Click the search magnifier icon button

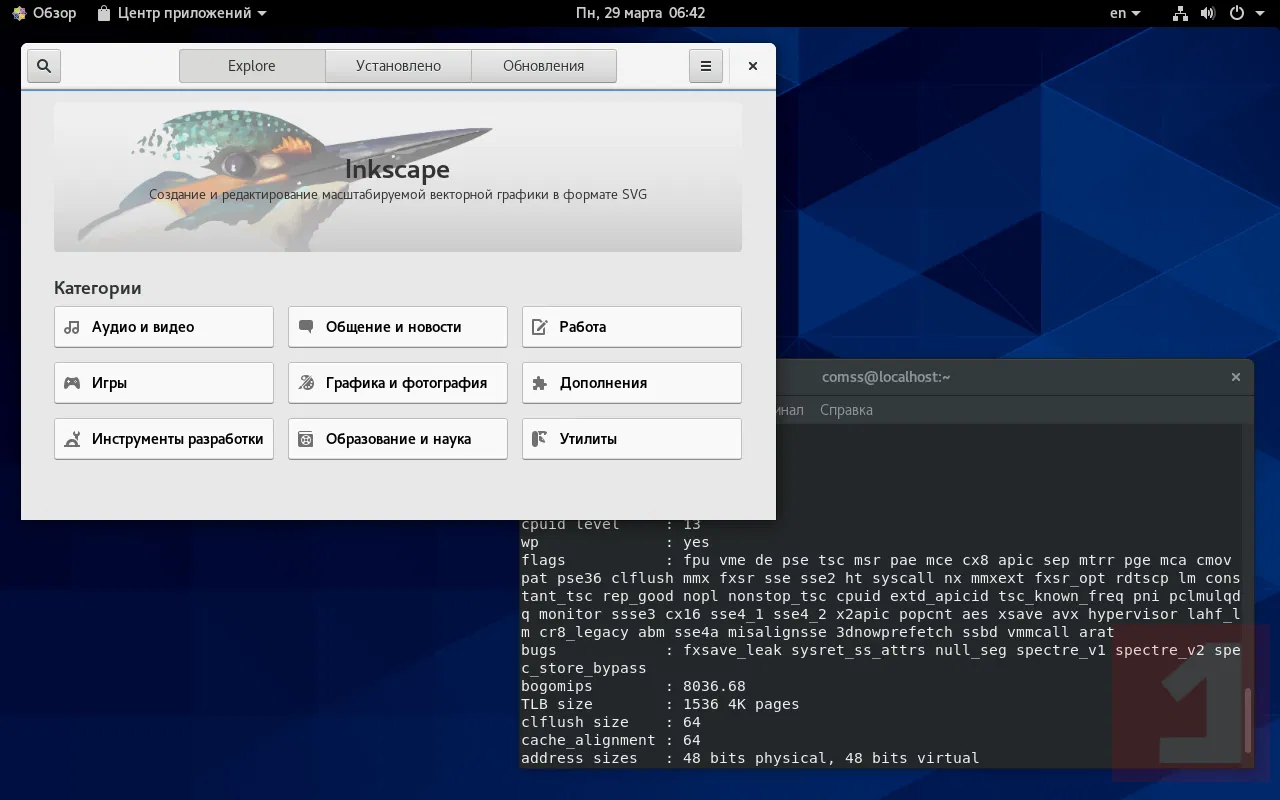pos(44,66)
